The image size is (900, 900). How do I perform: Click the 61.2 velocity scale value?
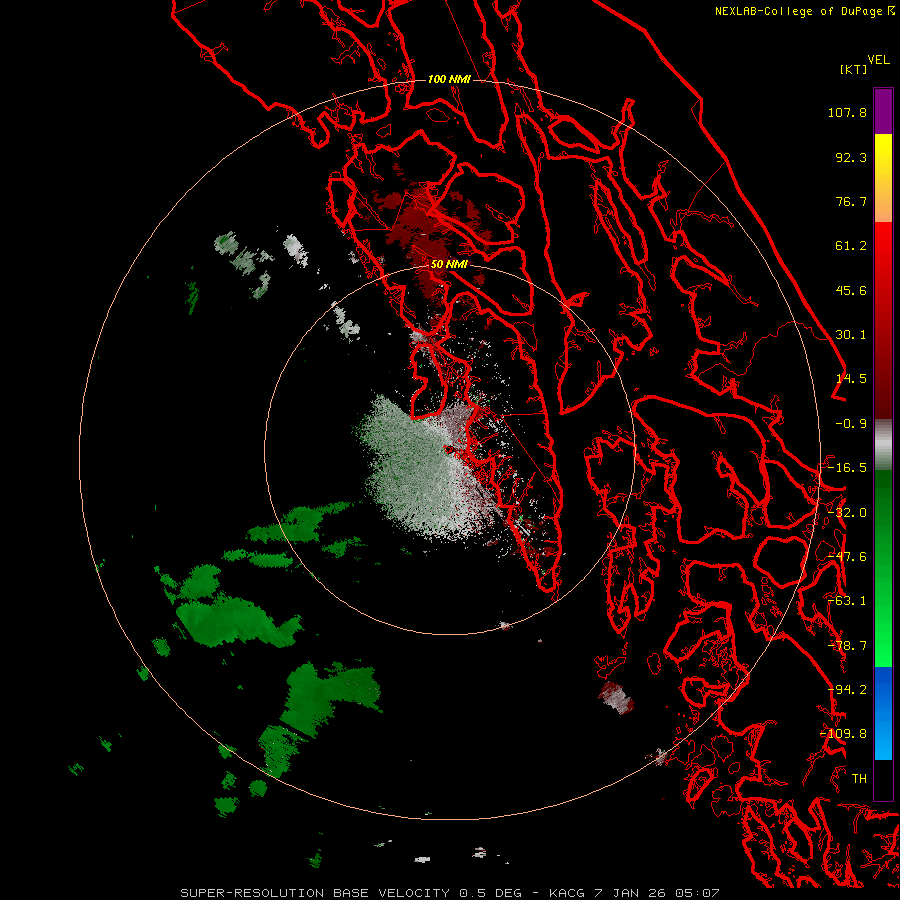coord(851,246)
